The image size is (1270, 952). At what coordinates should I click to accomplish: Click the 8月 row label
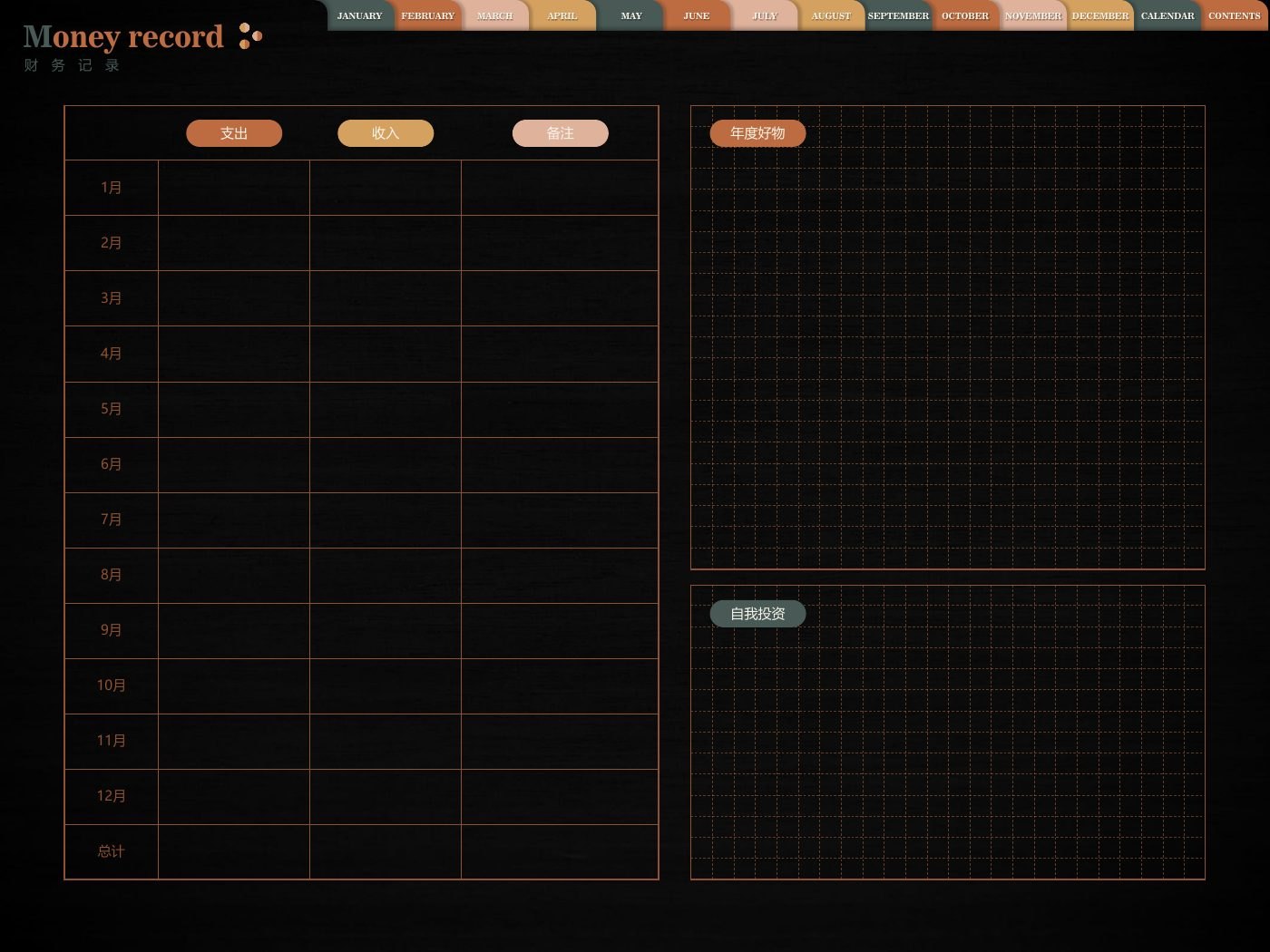click(112, 575)
